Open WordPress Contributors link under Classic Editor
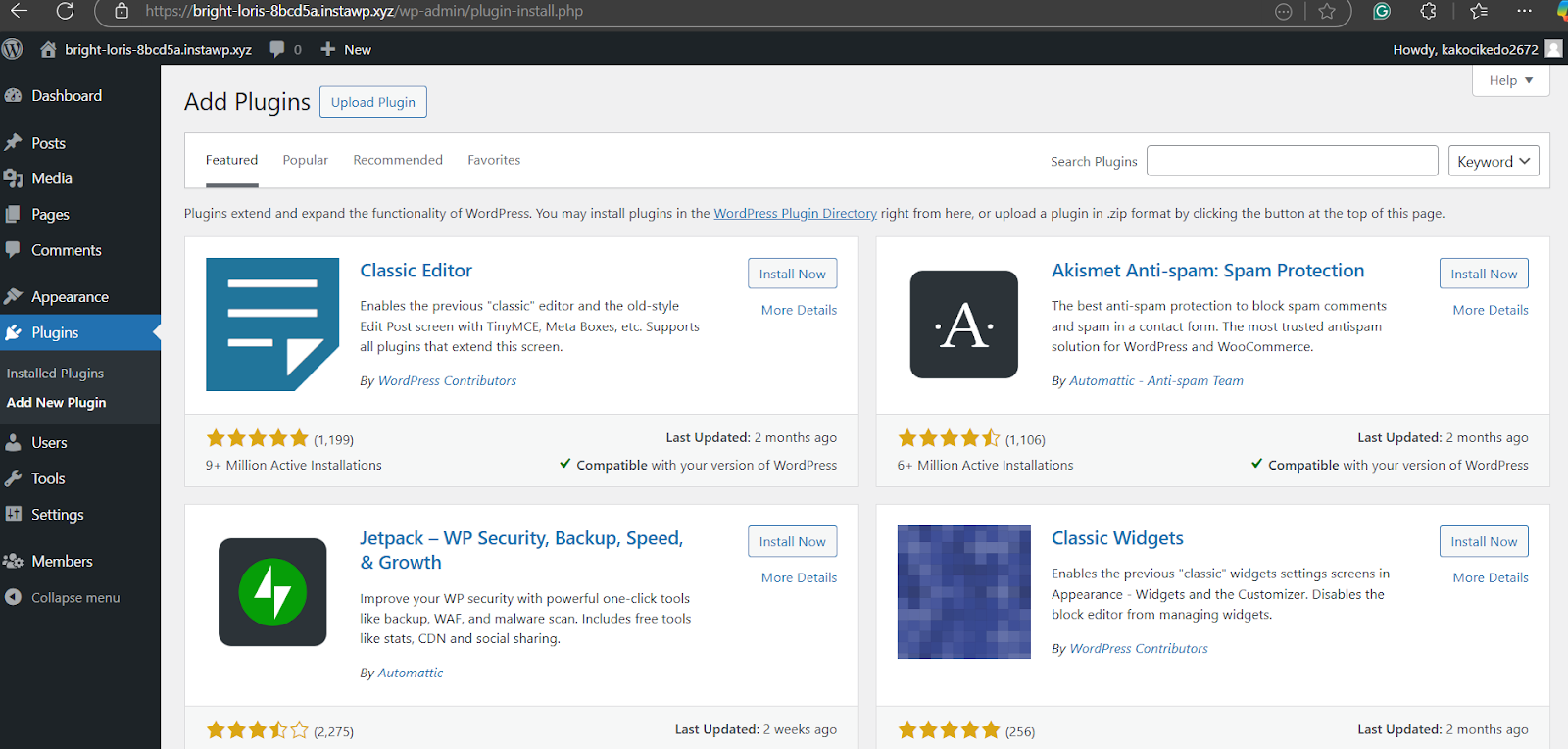Screen dimensions: 1568x749 click(x=447, y=380)
